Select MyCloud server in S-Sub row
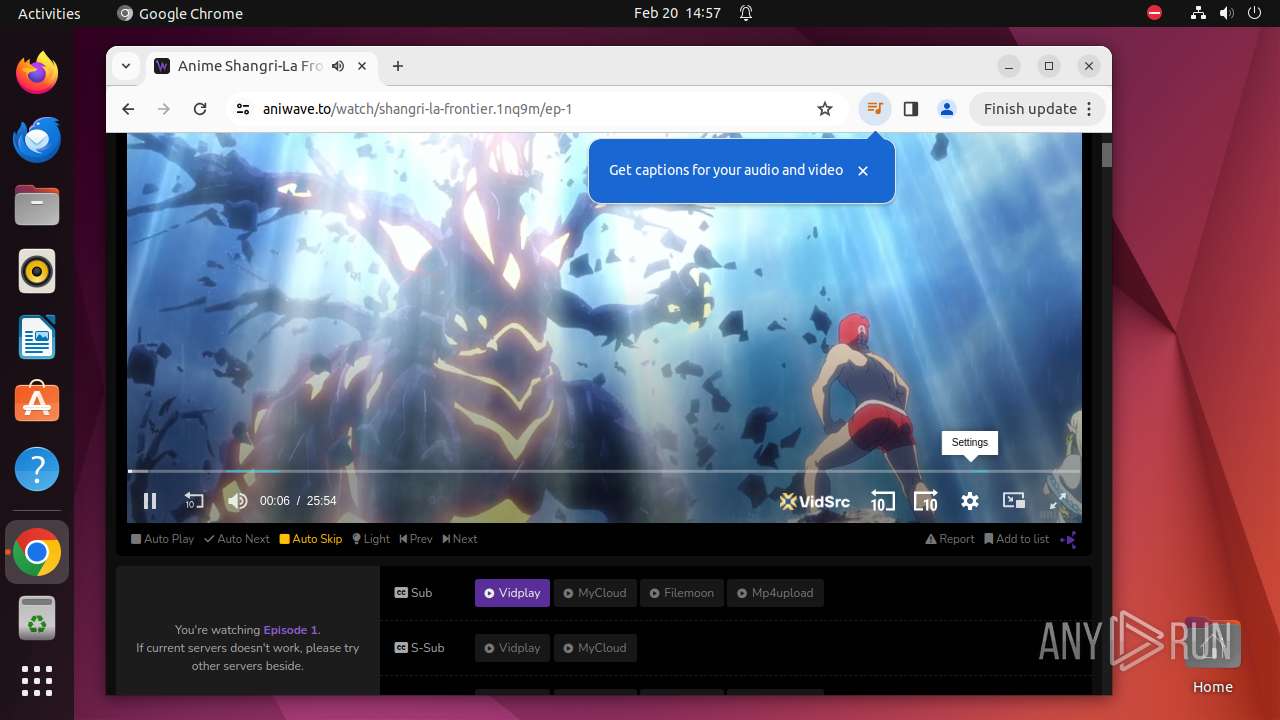The width and height of the screenshot is (1280, 720). point(594,648)
